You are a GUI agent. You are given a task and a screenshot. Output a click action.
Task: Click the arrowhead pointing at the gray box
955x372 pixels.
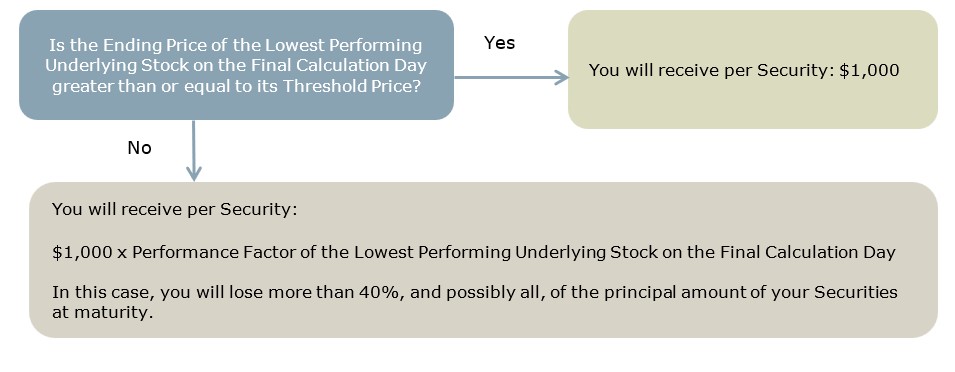point(193,173)
